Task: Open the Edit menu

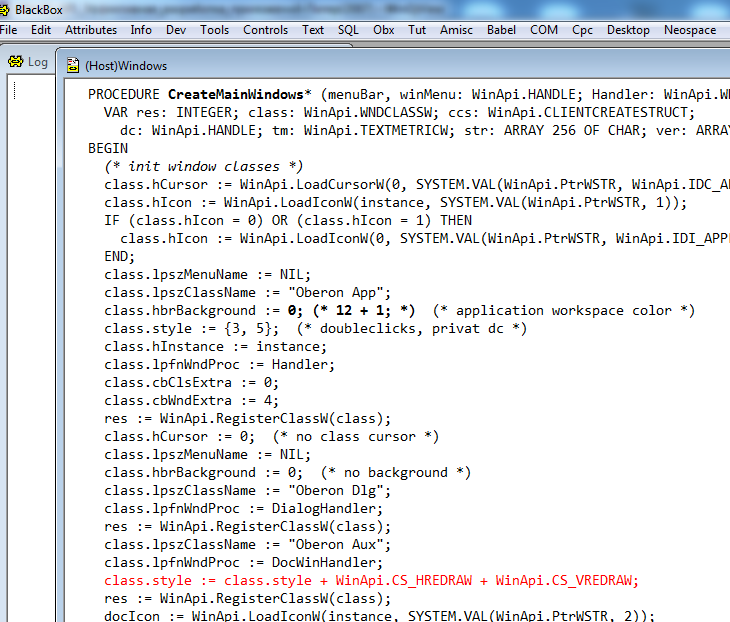Action: (41, 30)
